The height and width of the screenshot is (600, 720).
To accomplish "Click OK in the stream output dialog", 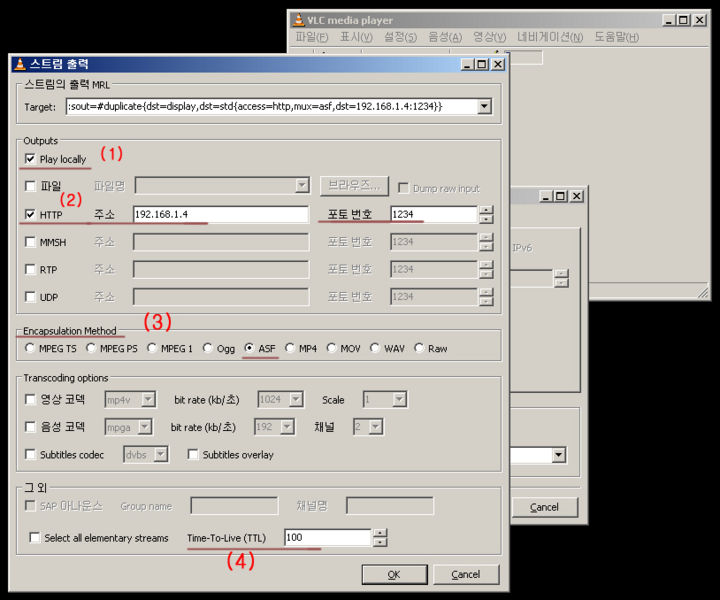I will coord(394,574).
